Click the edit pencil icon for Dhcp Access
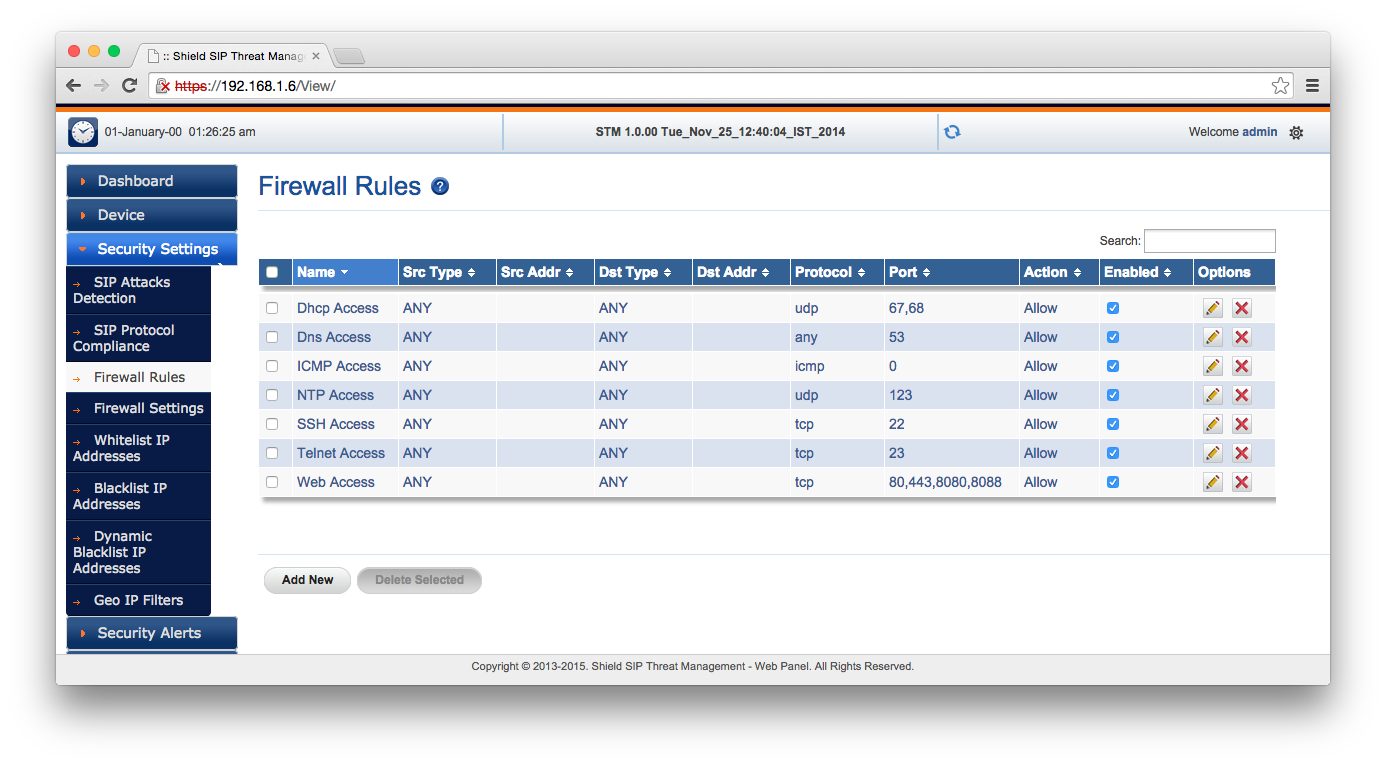Screen dimensions: 1386x765 click(x=1212, y=308)
